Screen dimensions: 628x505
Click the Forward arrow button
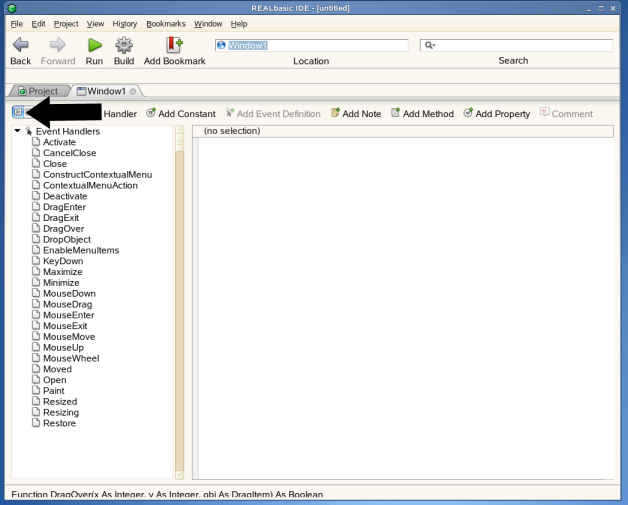pyautogui.click(x=58, y=51)
